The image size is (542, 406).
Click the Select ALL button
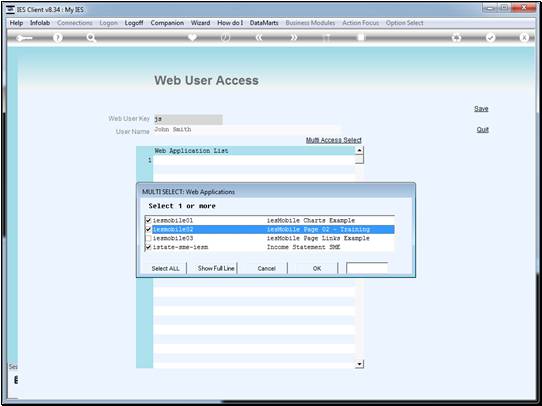pyautogui.click(x=165, y=268)
